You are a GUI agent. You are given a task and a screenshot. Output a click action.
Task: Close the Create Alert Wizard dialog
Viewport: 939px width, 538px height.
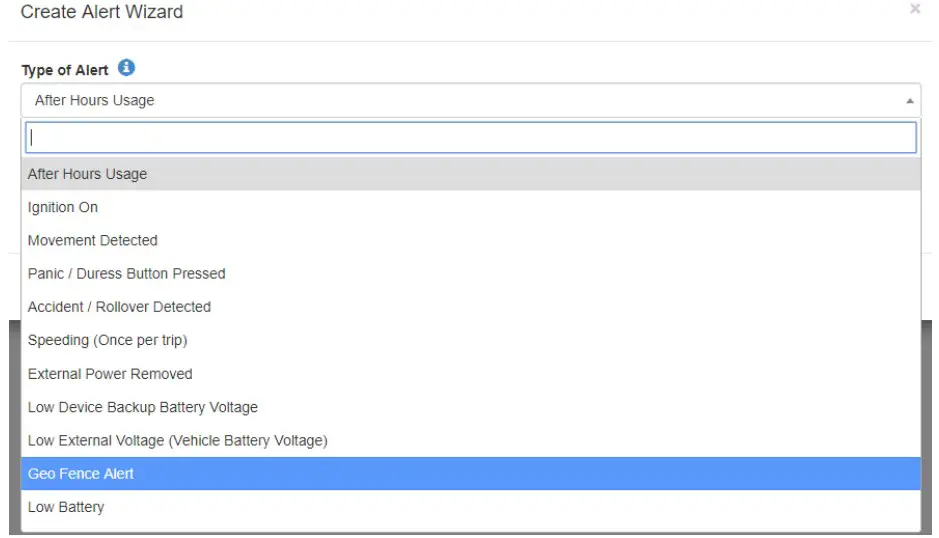point(915,9)
